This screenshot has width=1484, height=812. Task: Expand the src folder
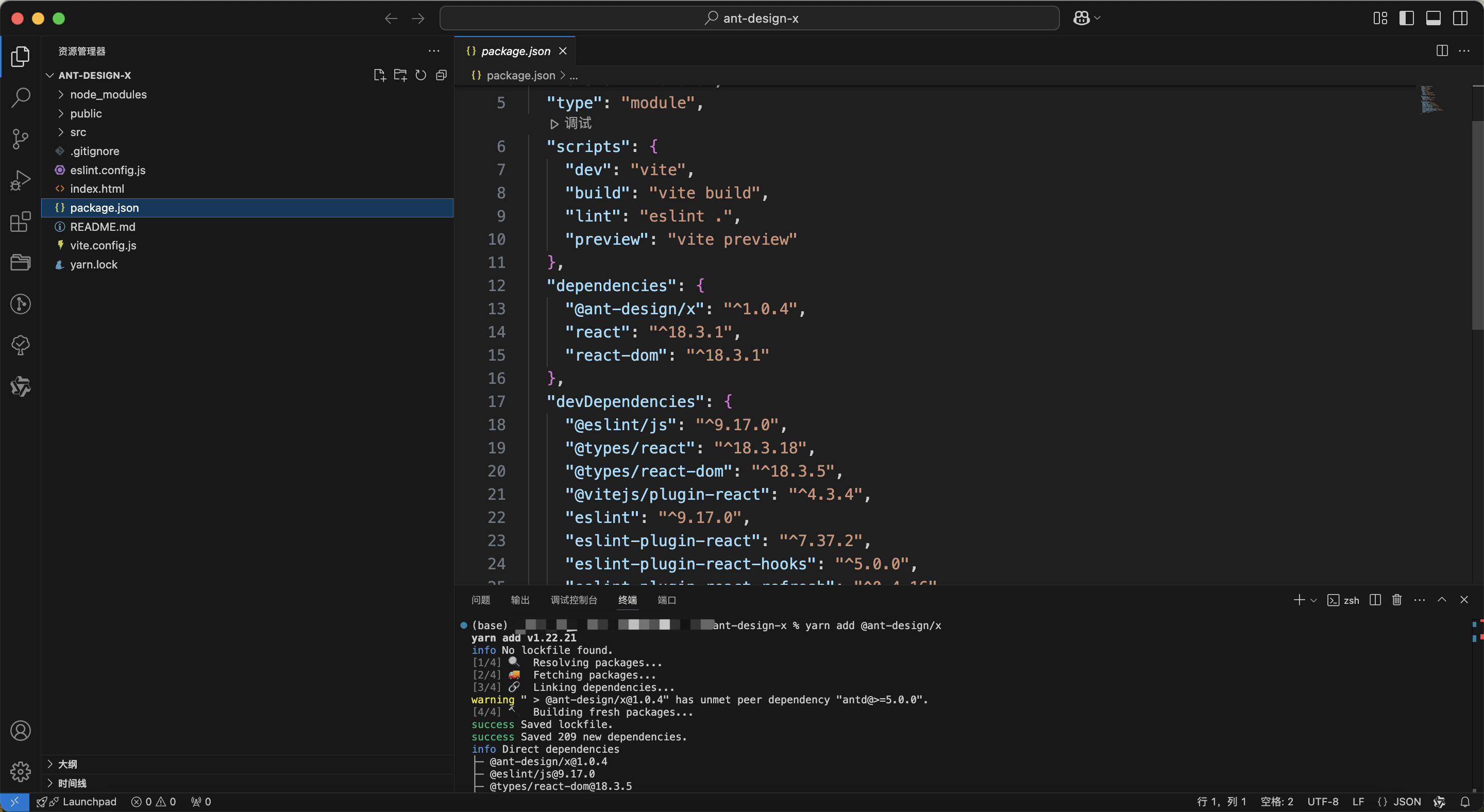click(78, 132)
